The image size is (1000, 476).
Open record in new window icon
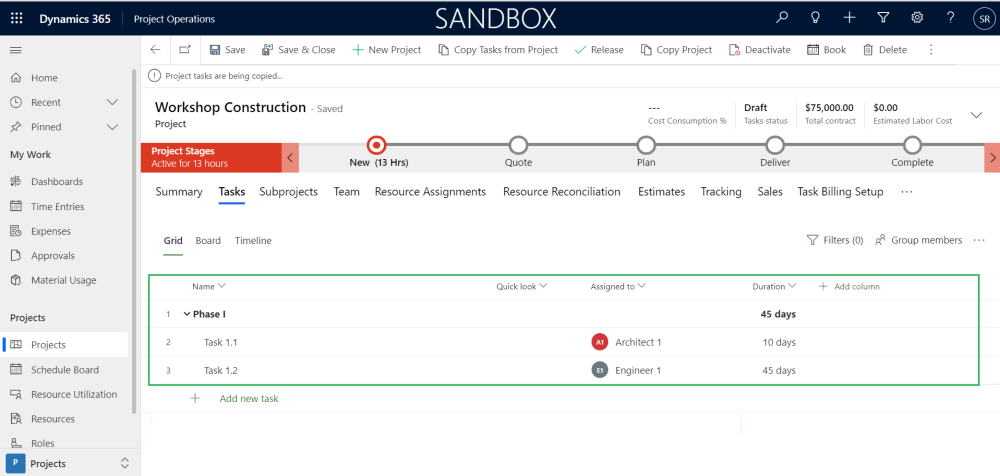coord(185,50)
